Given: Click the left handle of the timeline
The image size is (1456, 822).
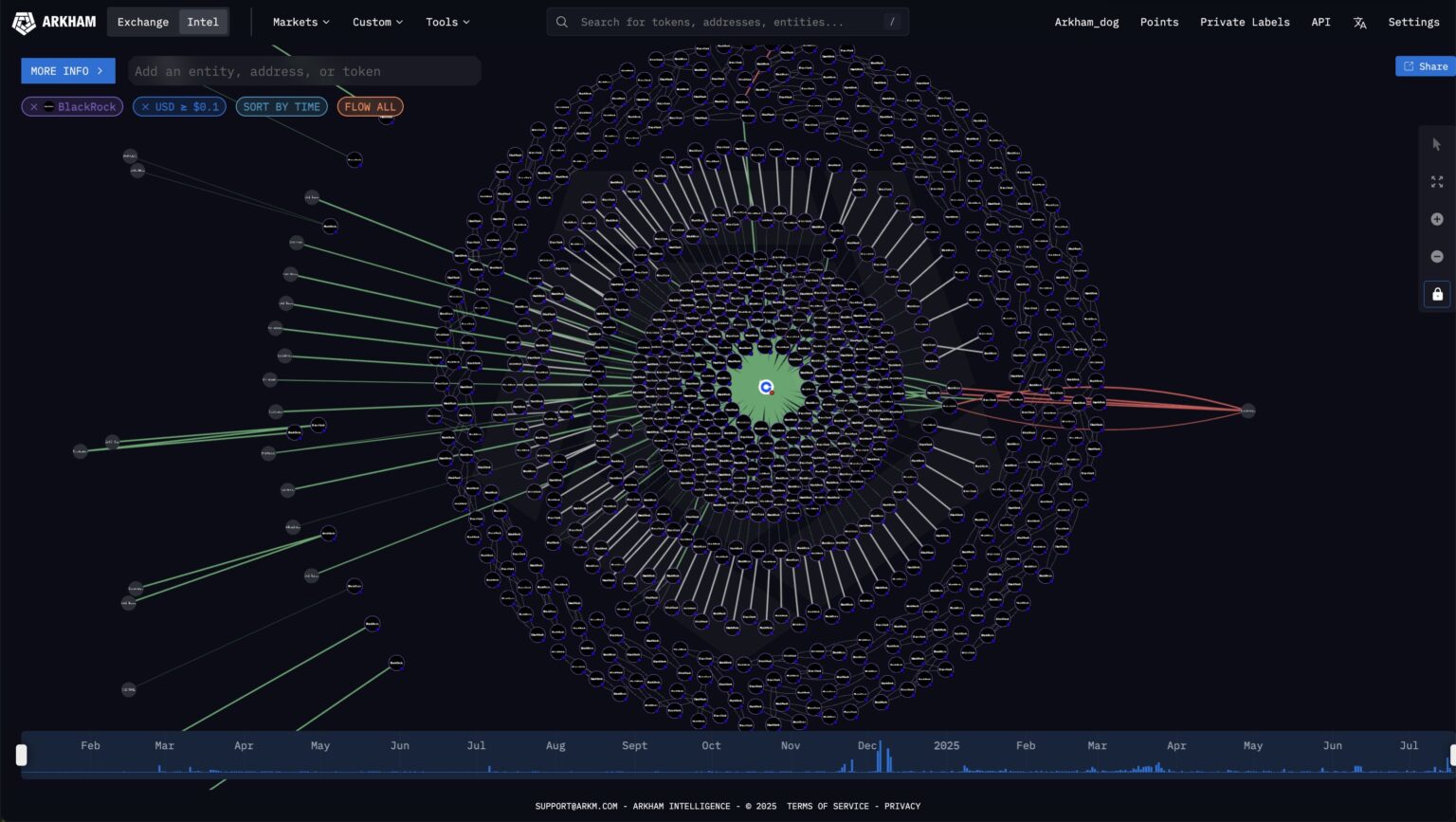Looking at the screenshot, I should click(22, 755).
